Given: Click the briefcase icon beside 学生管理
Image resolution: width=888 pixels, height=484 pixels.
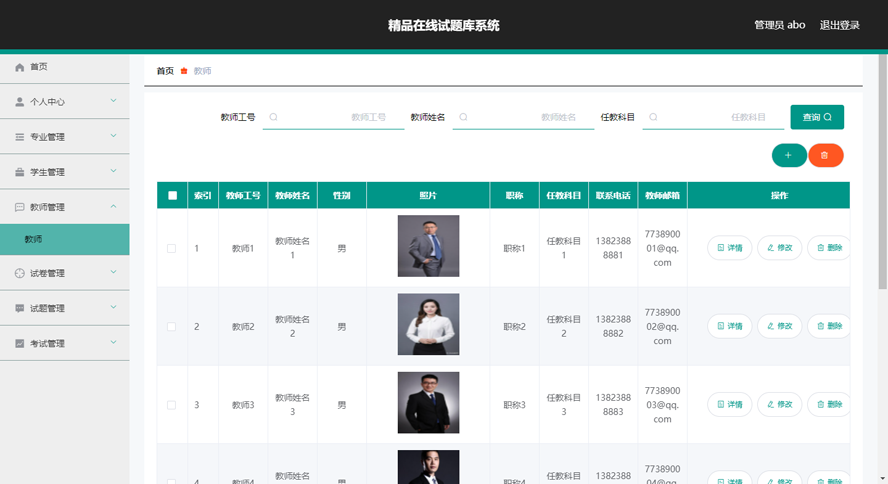Looking at the screenshot, I should point(19,172).
